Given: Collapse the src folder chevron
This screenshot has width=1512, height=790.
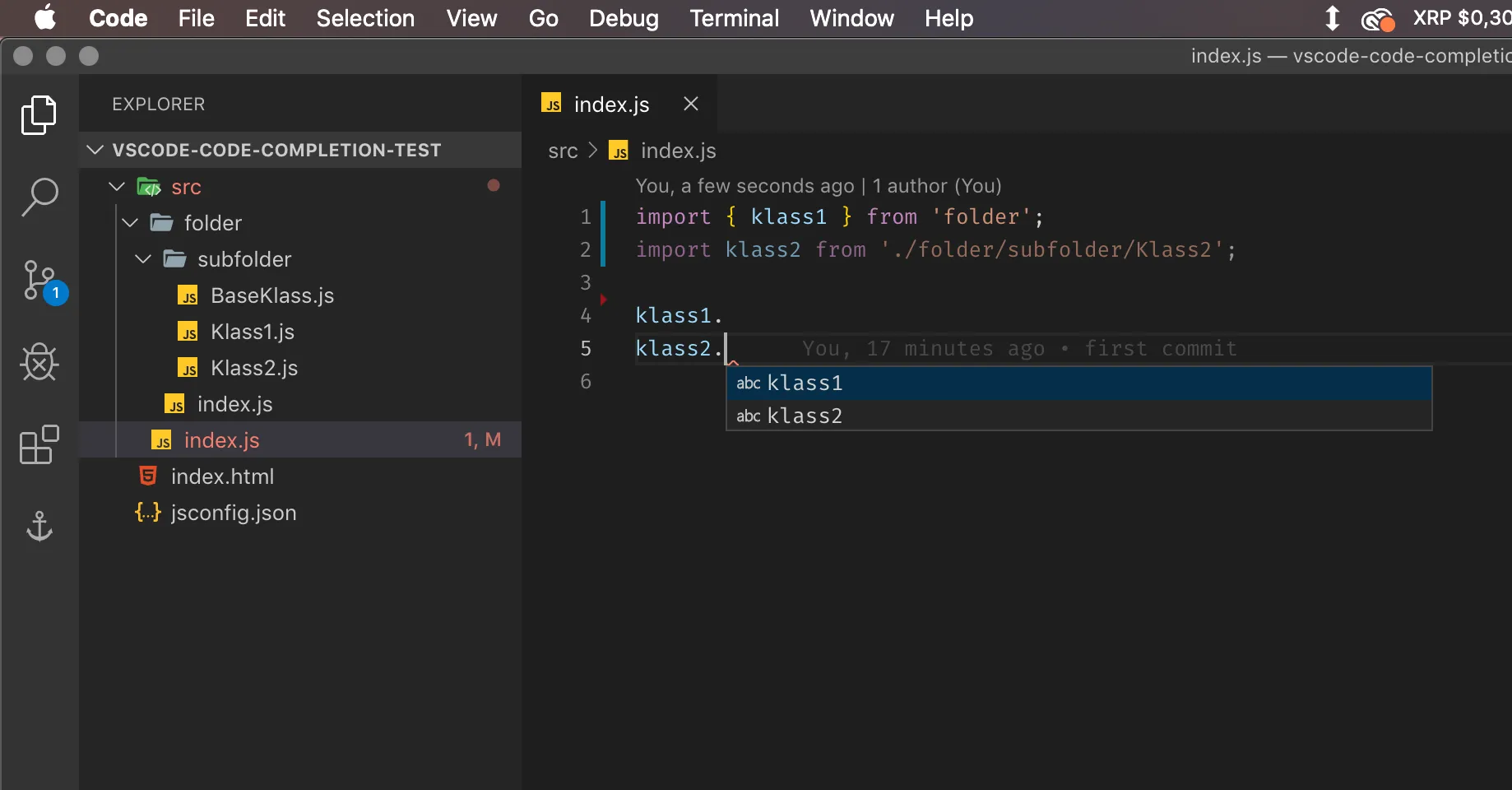Looking at the screenshot, I should (x=117, y=187).
